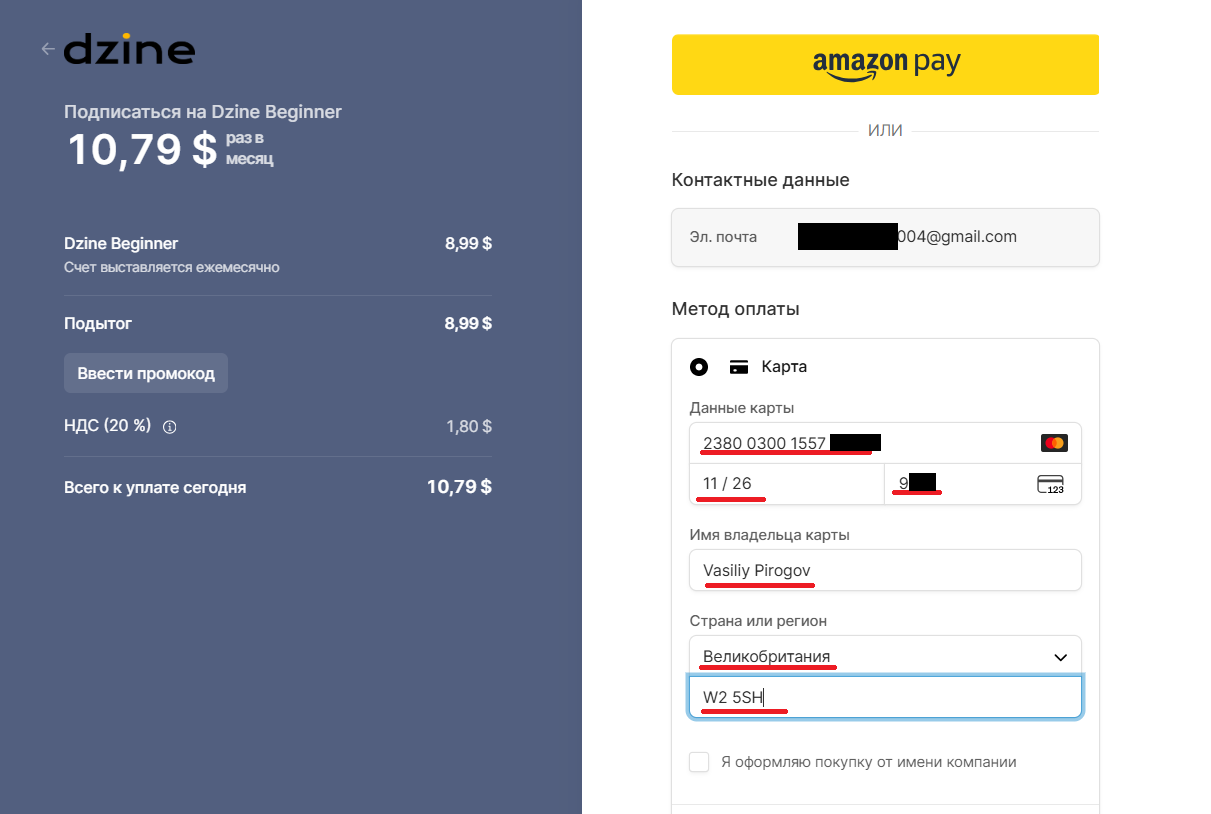This screenshot has height=814, width=1211.
Task: Click the back arrow beside dzine logo
Action: [x=47, y=49]
